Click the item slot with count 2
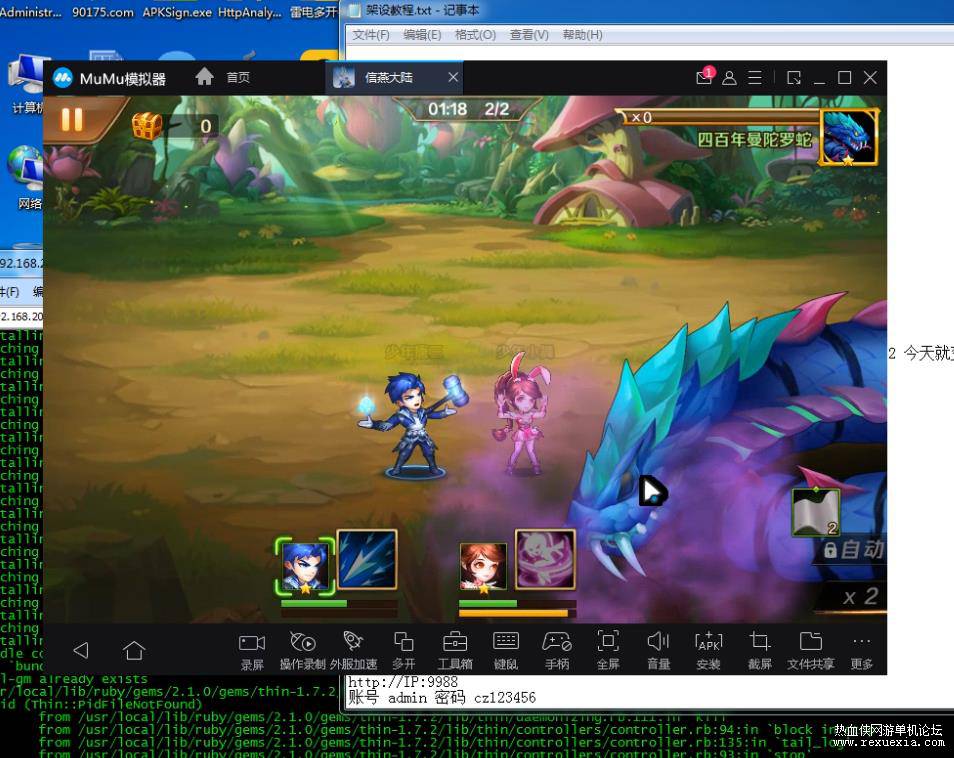This screenshot has width=954, height=758. (x=816, y=513)
